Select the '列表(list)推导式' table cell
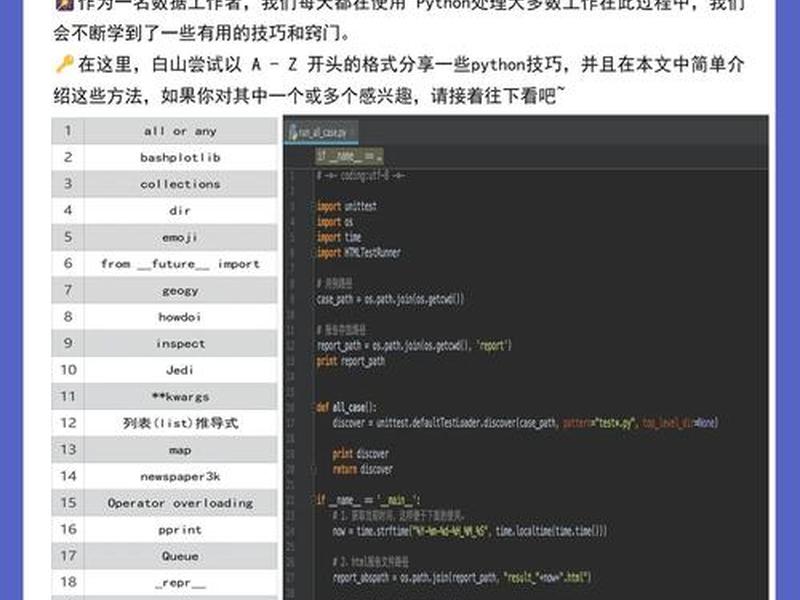Viewport: 800px width, 600px height. [x=181, y=423]
